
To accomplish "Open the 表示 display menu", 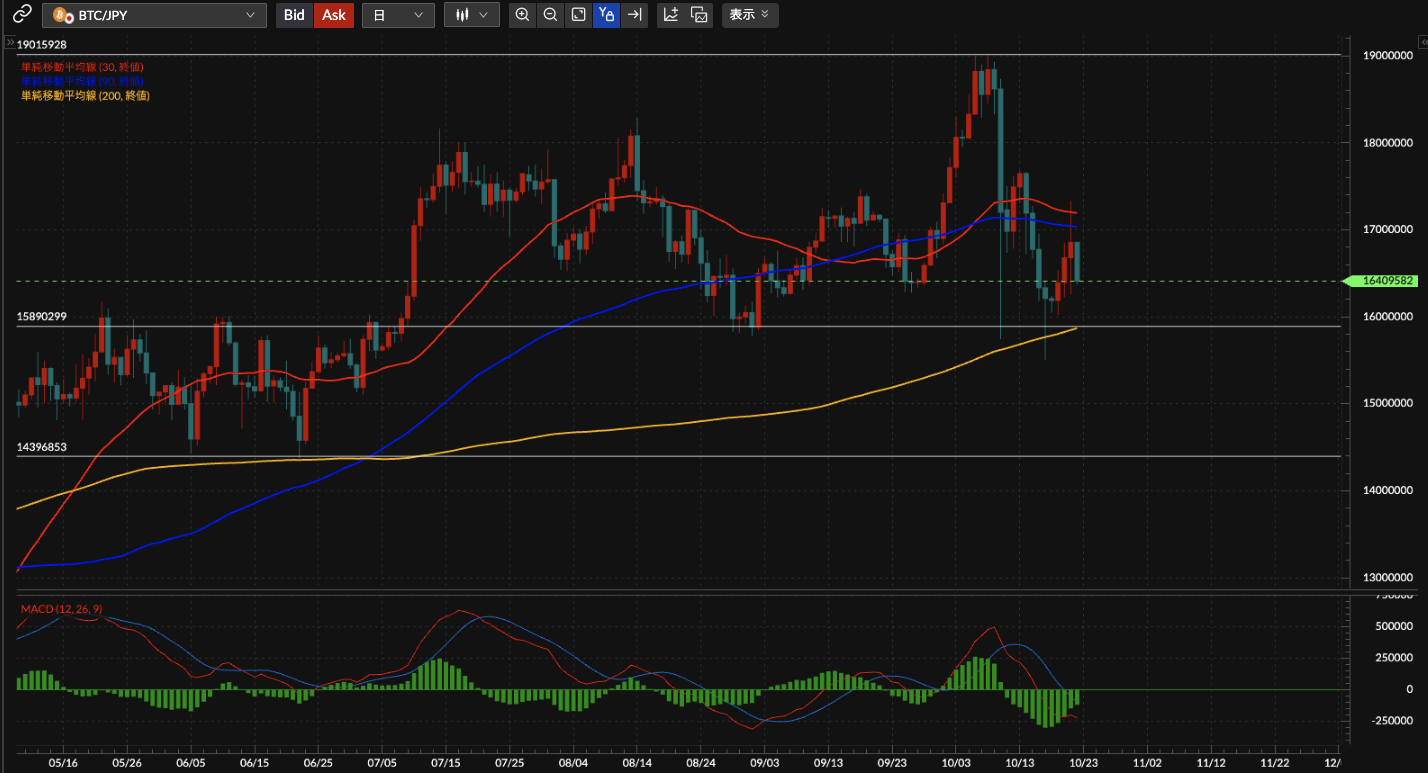I will tap(749, 15).
